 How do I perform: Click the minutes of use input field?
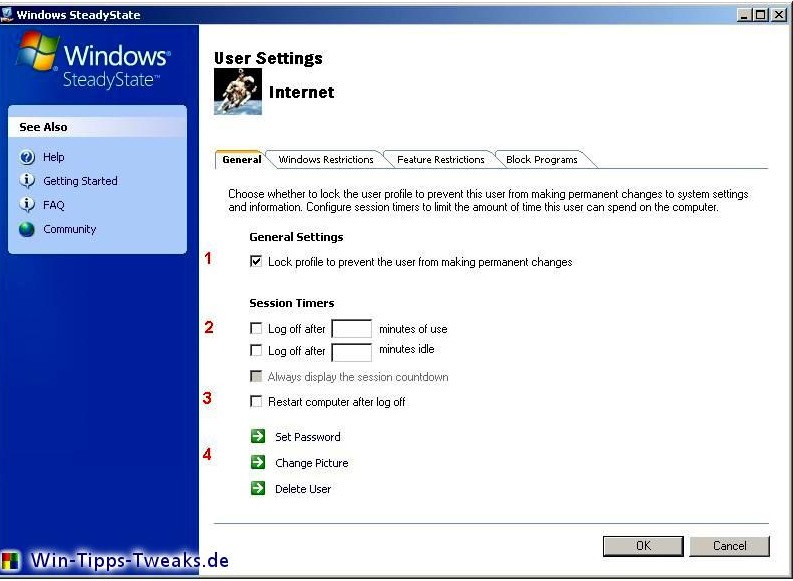pyautogui.click(x=352, y=329)
